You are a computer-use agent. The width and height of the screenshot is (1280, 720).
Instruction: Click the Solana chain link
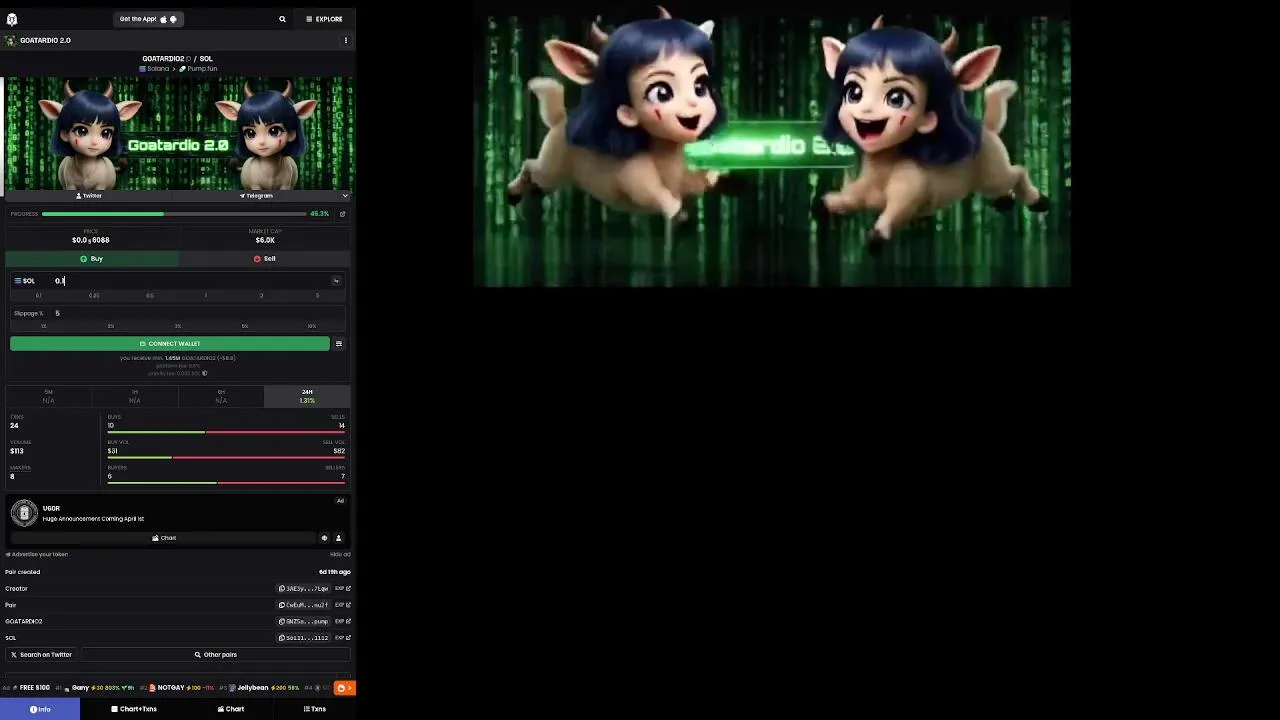[153, 69]
